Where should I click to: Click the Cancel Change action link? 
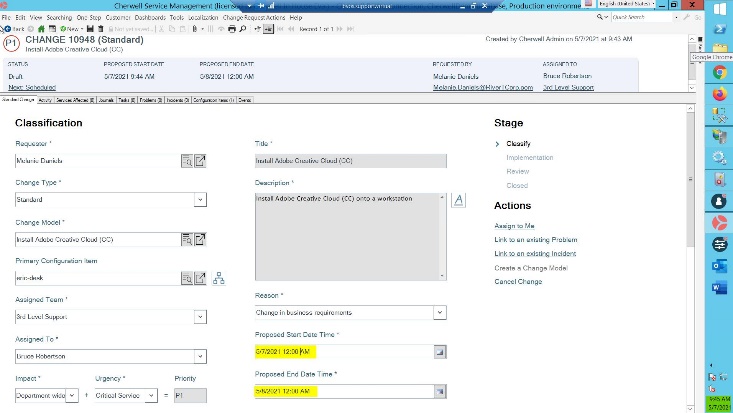(518, 282)
